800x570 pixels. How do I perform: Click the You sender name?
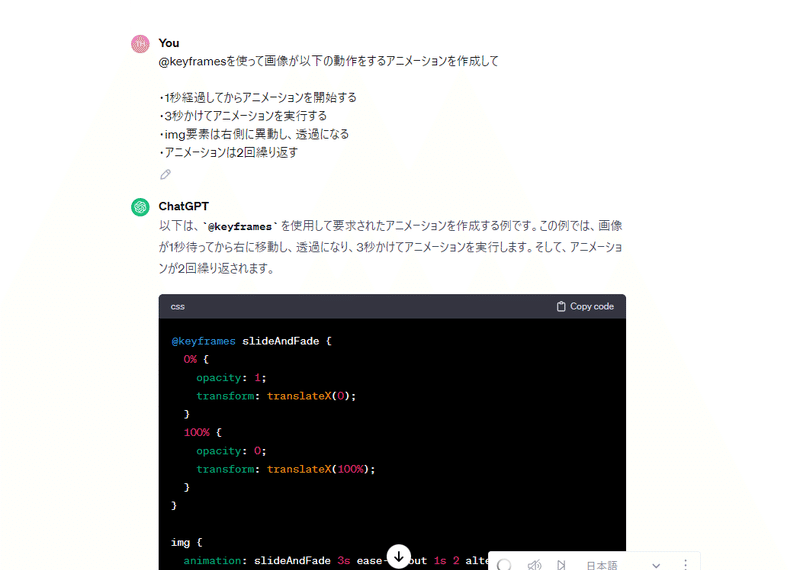169,43
